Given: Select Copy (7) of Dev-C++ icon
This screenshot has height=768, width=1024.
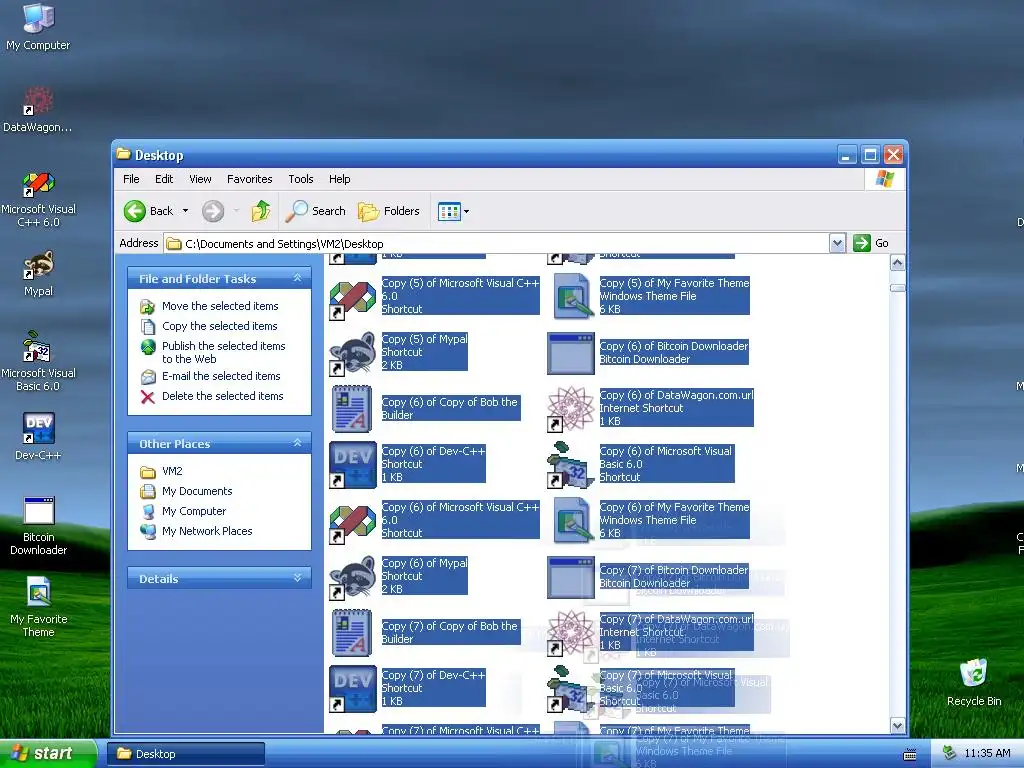Looking at the screenshot, I should pyautogui.click(x=353, y=689).
